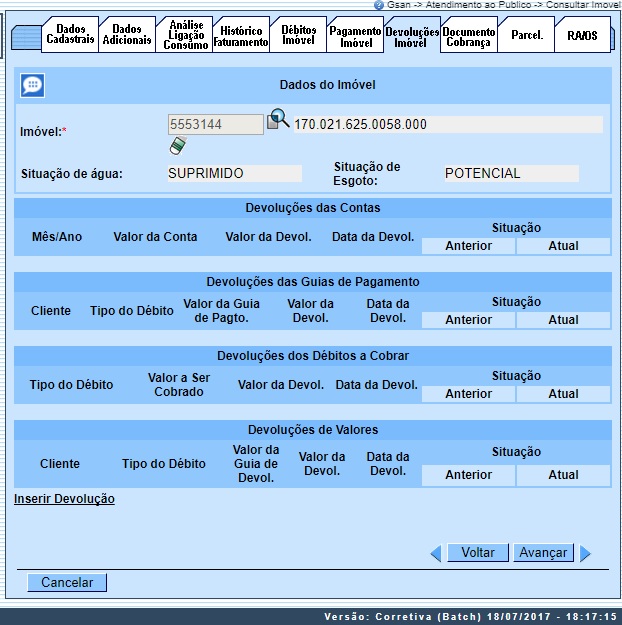Click the right arrow icon beside Avançar

pyautogui.click(x=585, y=553)
